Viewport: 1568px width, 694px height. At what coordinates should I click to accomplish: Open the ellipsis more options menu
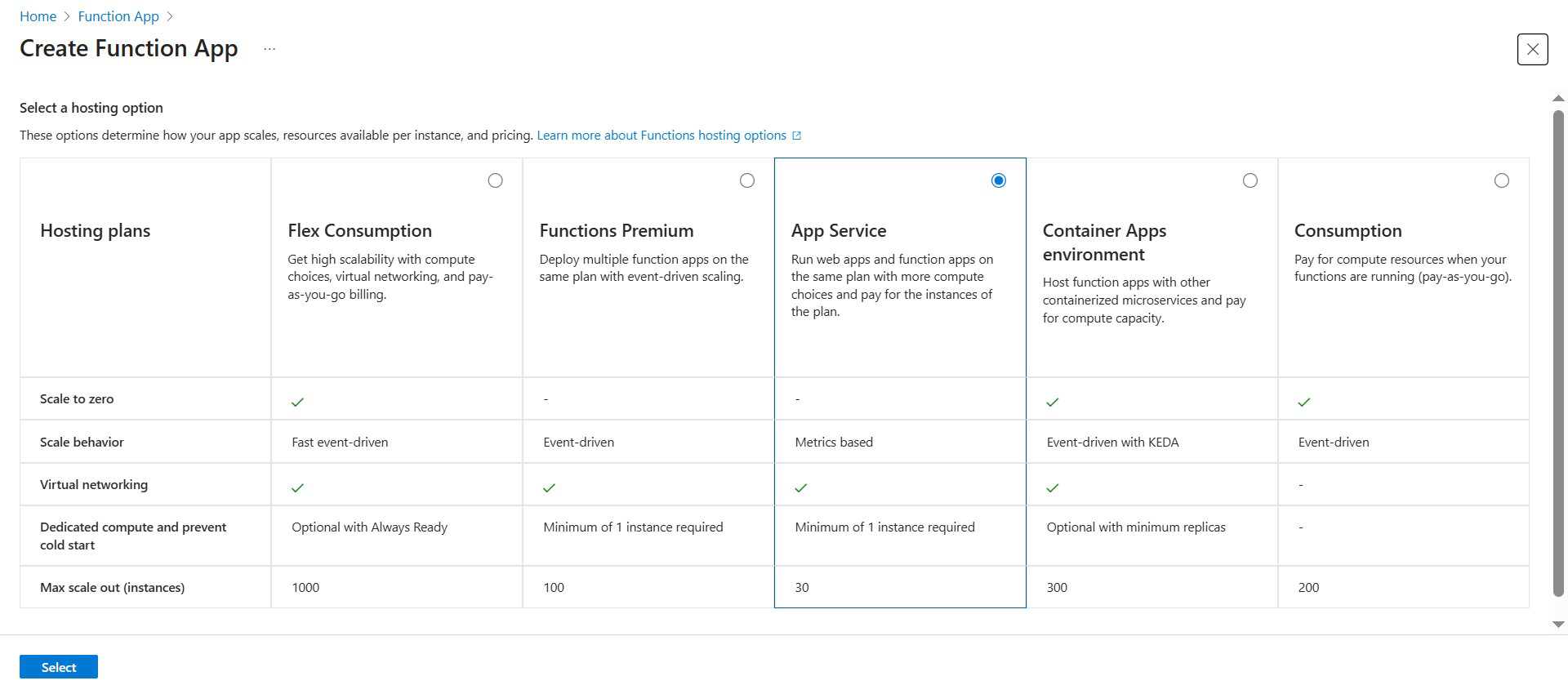[269, 49]
